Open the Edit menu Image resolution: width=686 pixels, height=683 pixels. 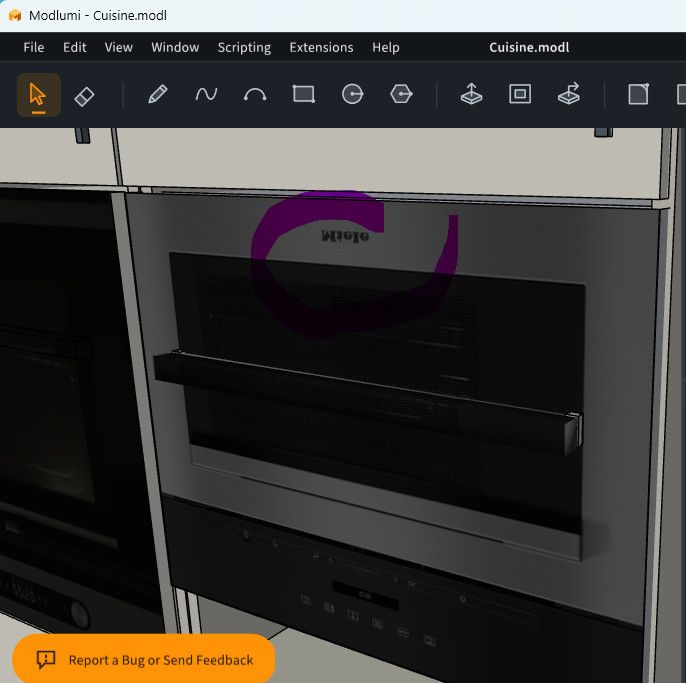74,47
